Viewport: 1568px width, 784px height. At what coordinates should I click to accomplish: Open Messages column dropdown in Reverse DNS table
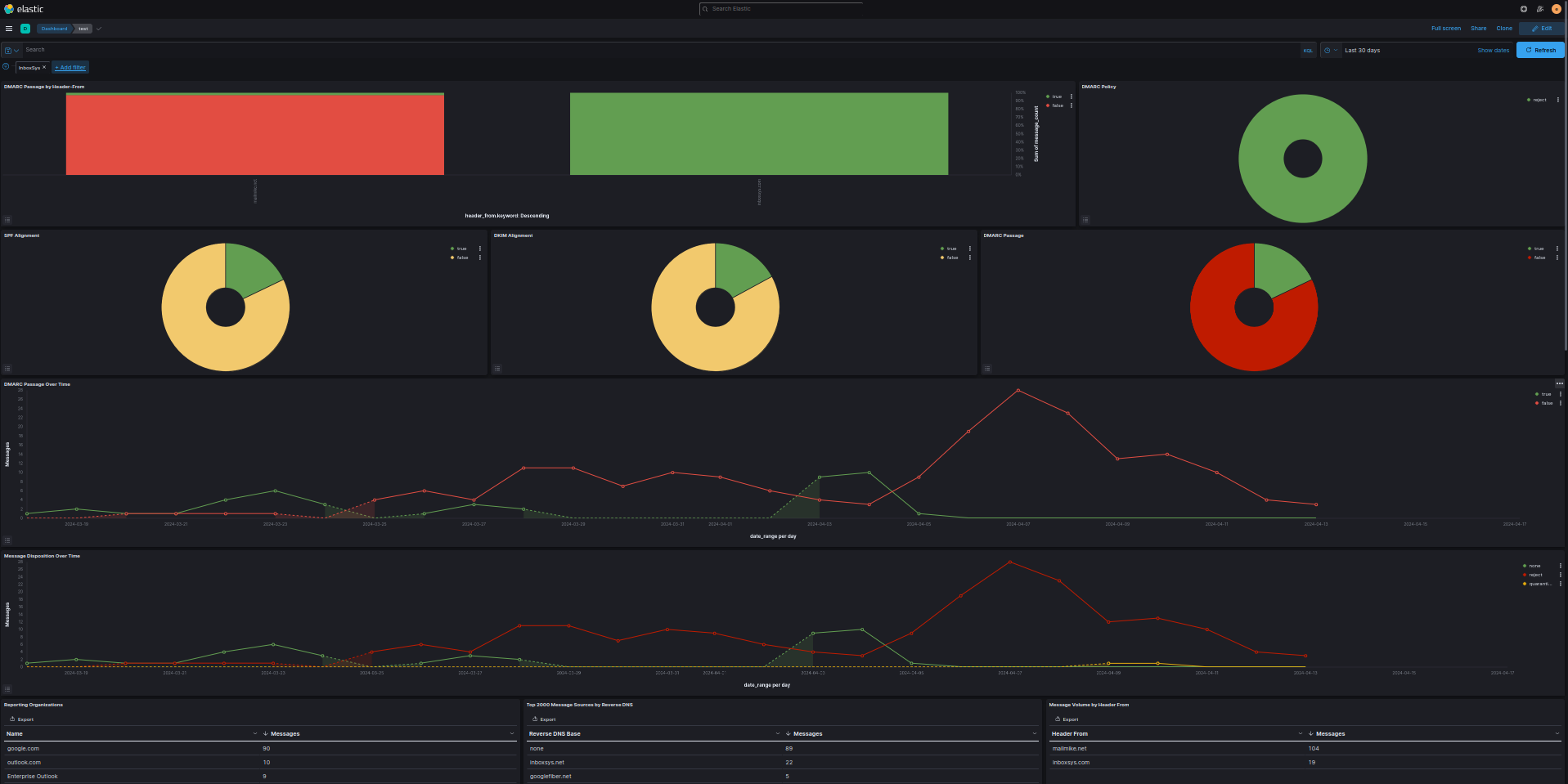click(1035, 733)
